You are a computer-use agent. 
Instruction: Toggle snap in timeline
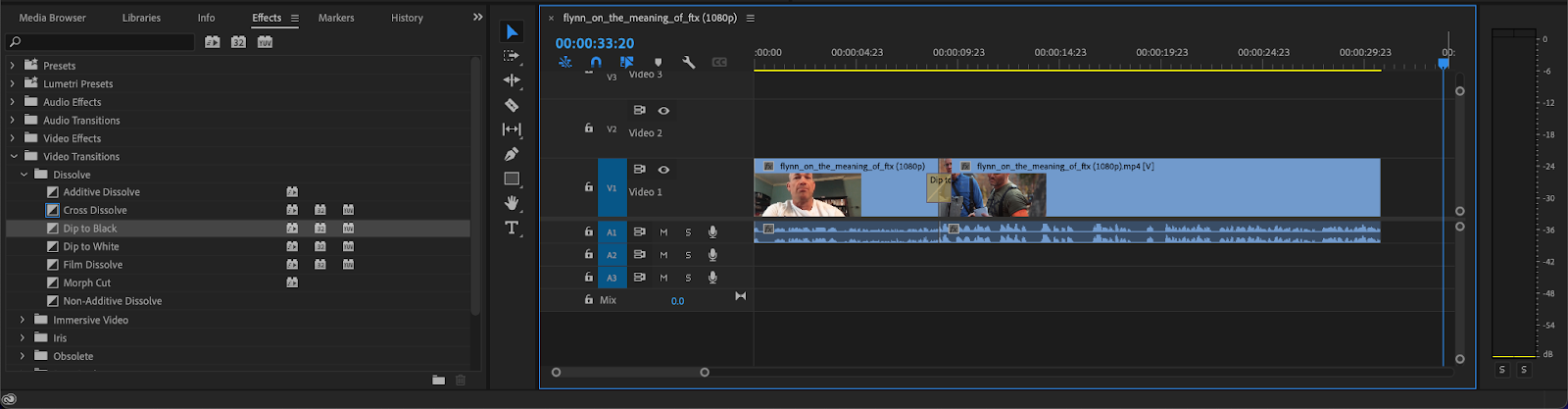tap(596, 62)
